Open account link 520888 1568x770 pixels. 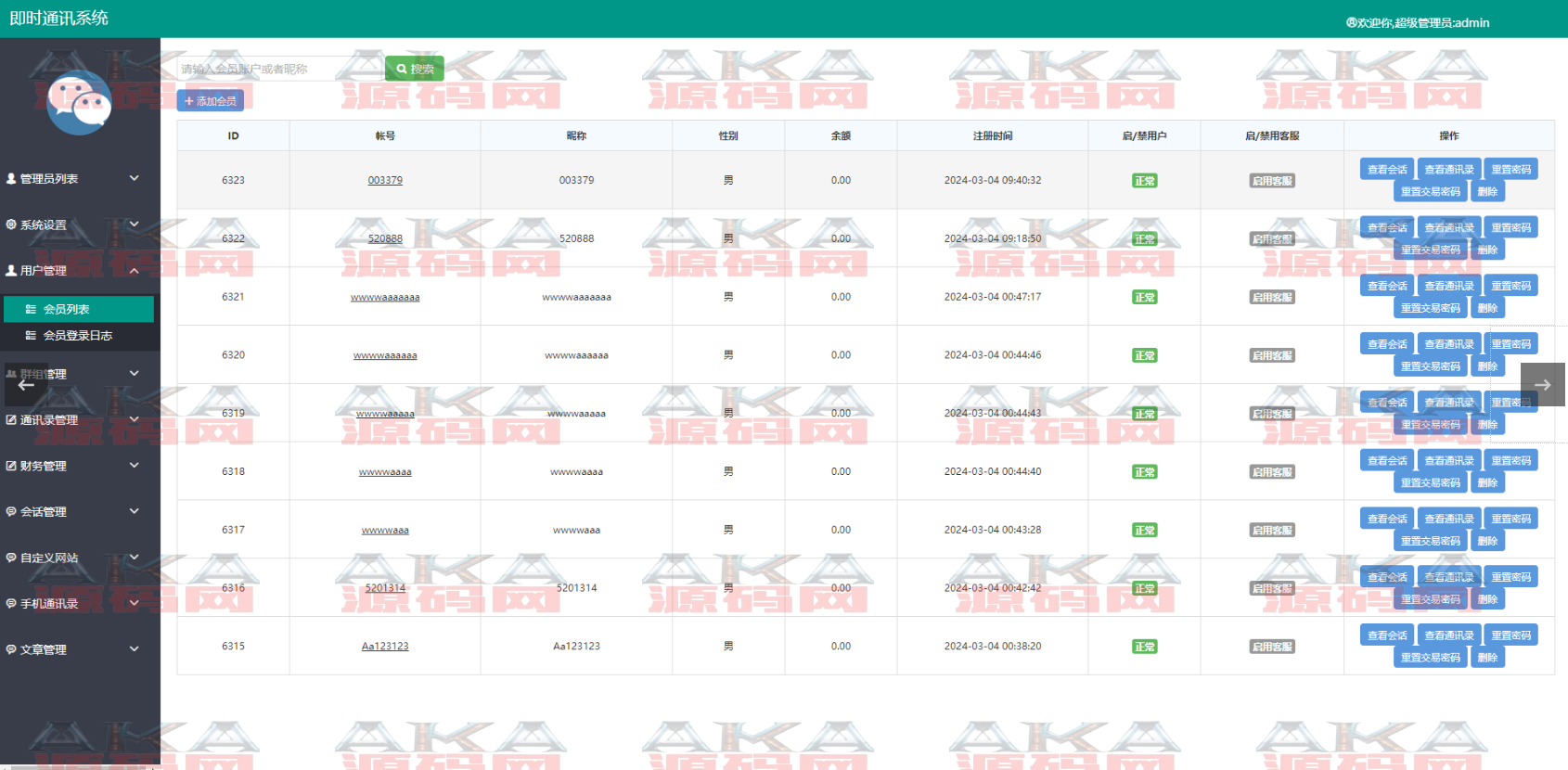[x=385, y=238]
